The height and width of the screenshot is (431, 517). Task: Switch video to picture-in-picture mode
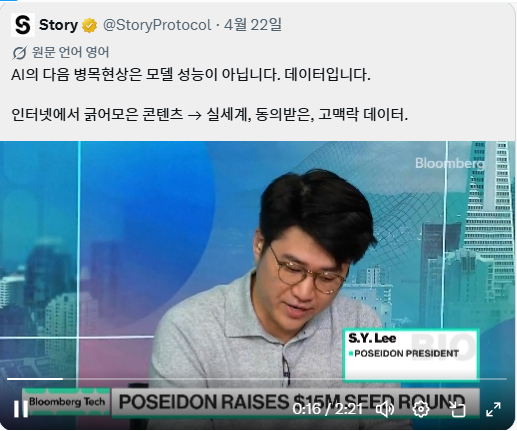(x=457, y=409)
